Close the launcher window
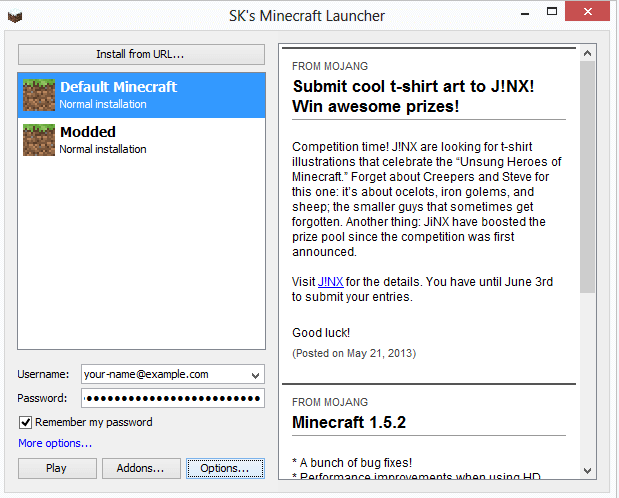619x498 pixels. [x=587, y=12]
